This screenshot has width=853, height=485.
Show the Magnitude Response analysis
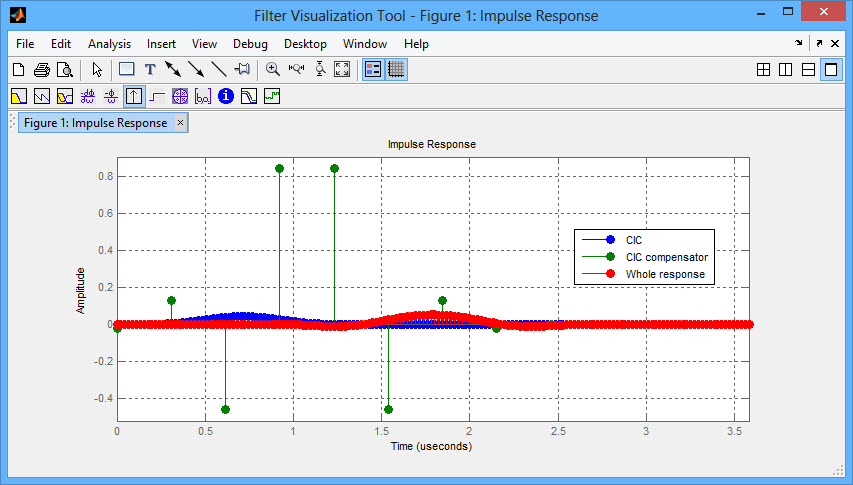pos(19,97)
